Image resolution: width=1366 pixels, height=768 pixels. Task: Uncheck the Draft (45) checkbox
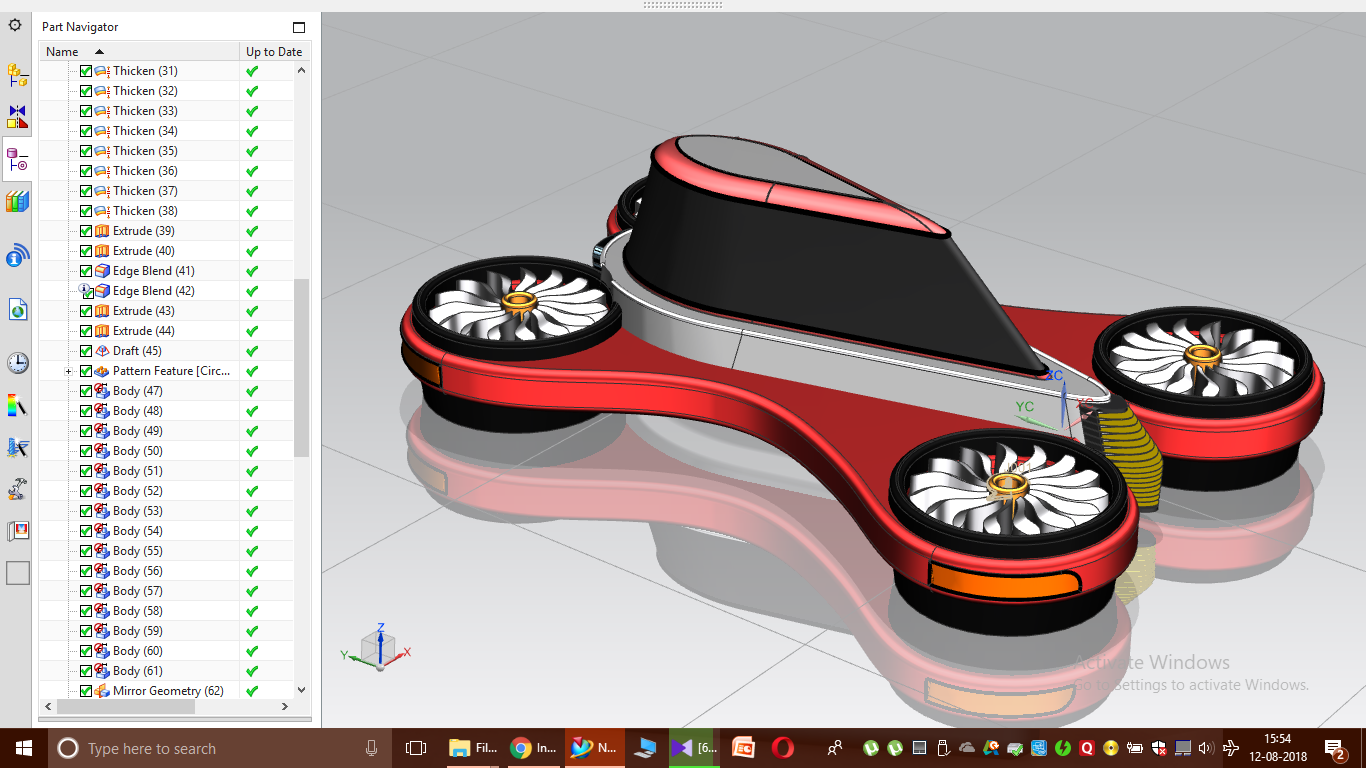pyautogui.click(x=85, y=351)
